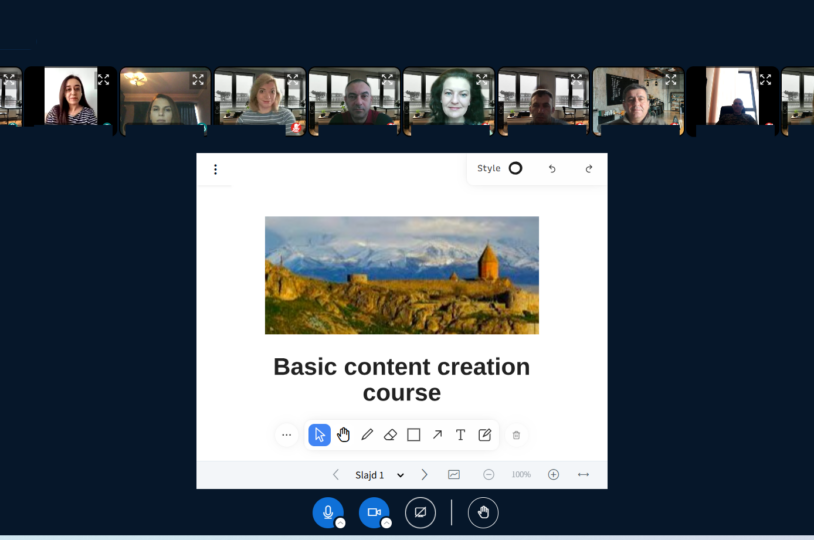Select the sticky note tool
814x540 pixels.
tap(485, 435)
